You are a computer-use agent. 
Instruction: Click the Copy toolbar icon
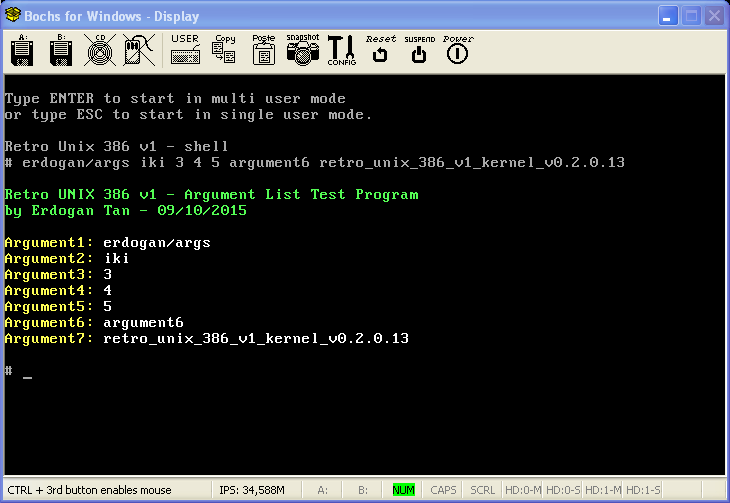[x=225, y=50]
